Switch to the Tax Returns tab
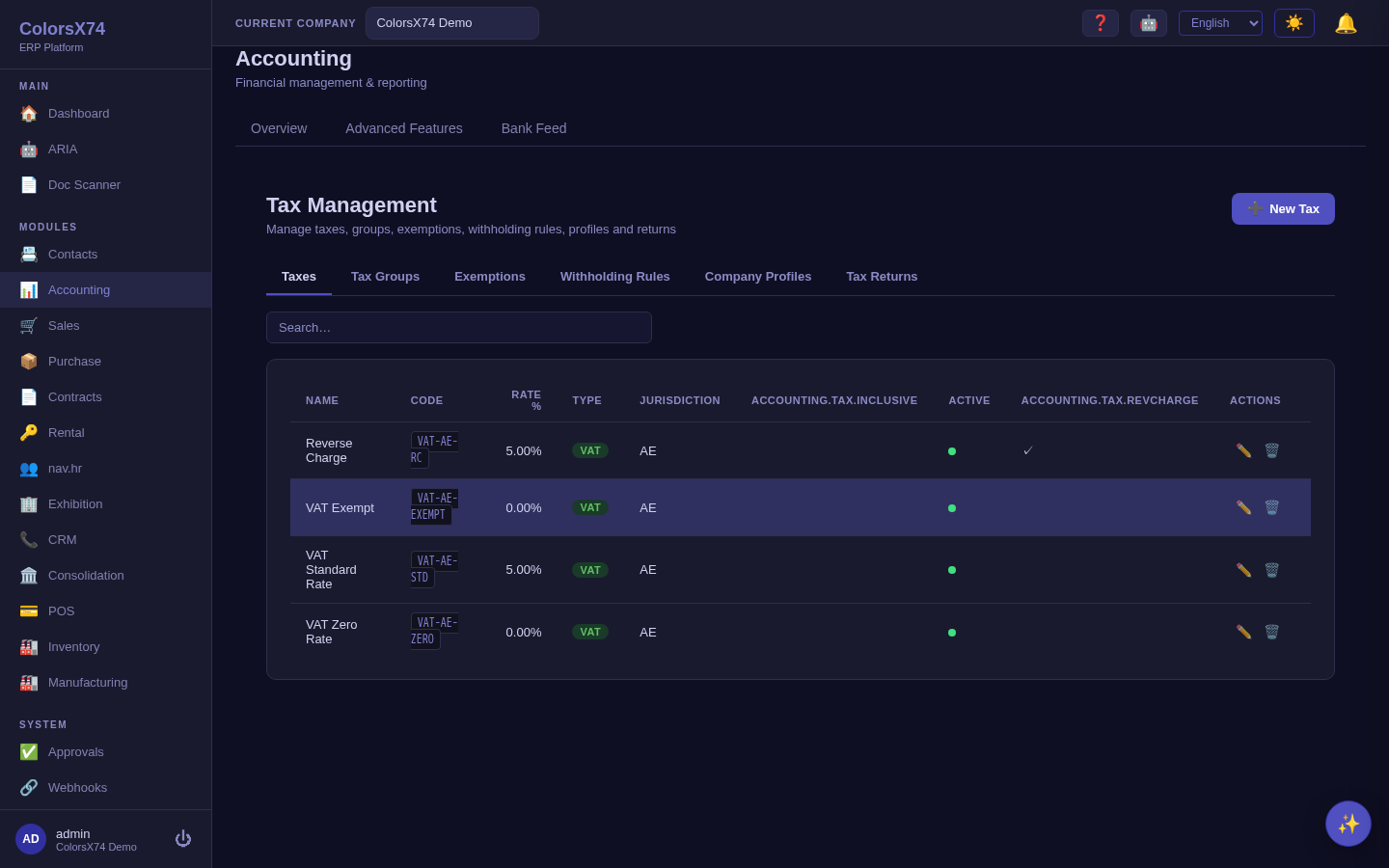The image size is (1389, 868). click(x=882, y=277)
